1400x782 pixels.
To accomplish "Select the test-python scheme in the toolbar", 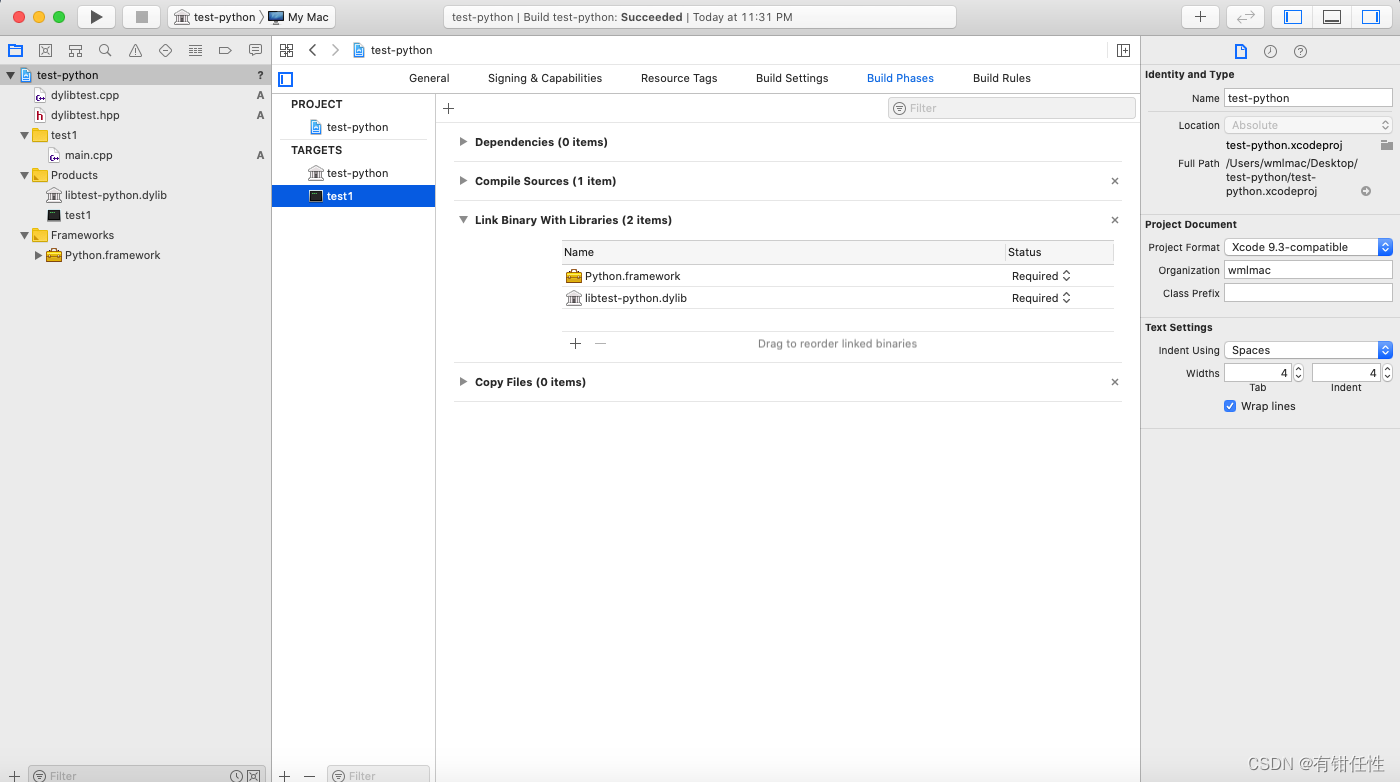I will tap(215, 17).
